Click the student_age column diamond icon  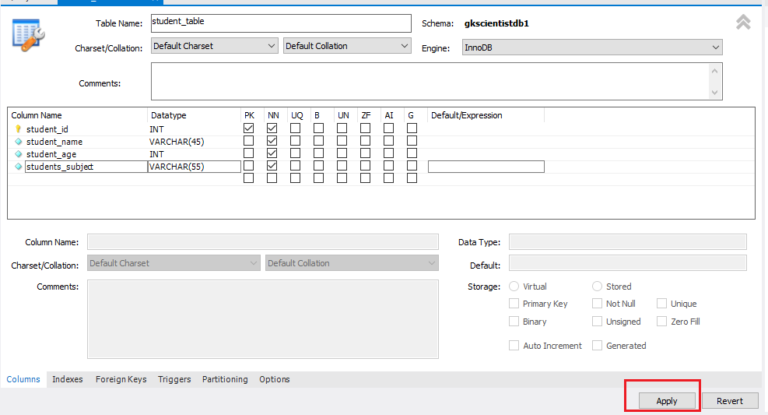click(x=18, y=155)
